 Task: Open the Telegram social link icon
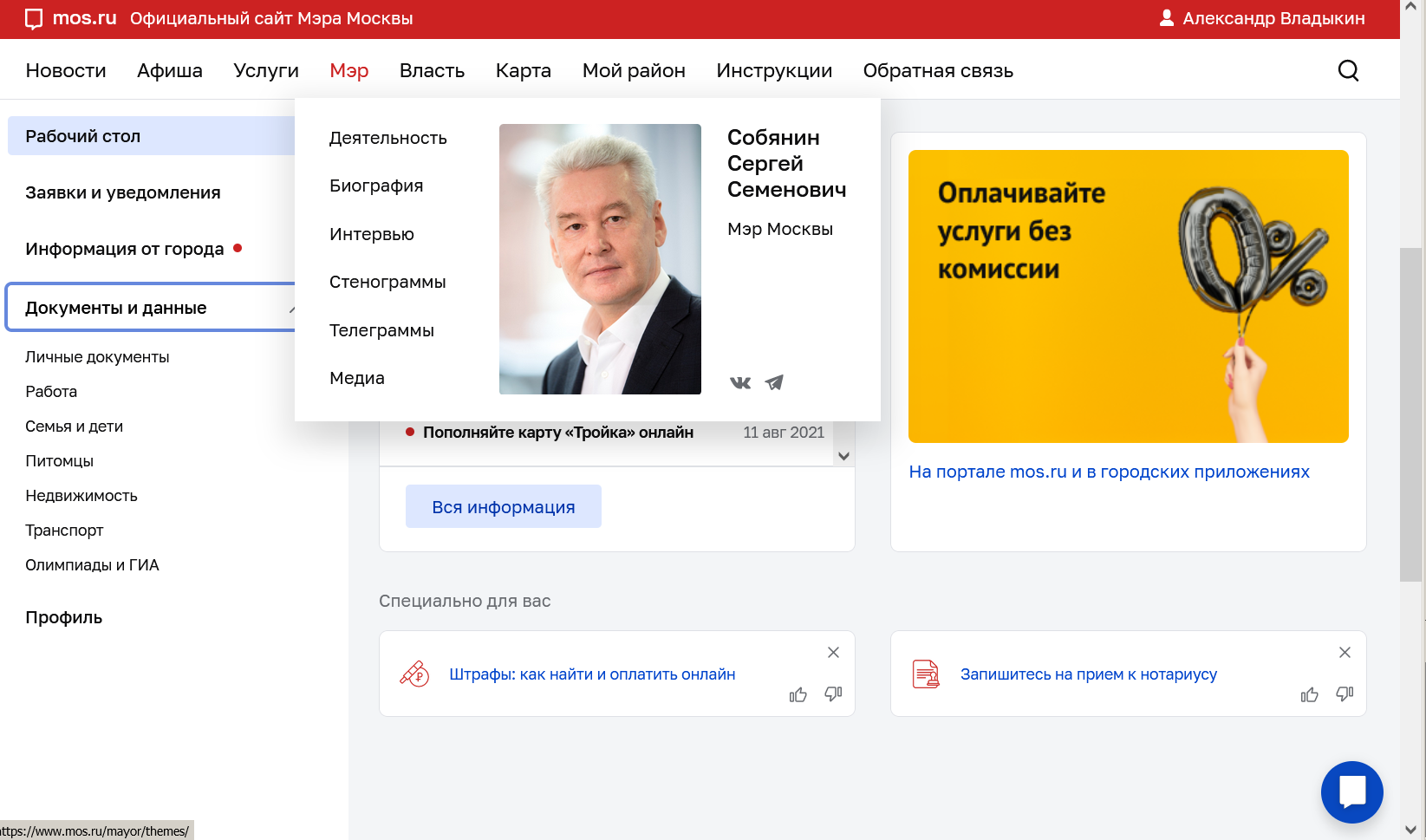[774, 382]
